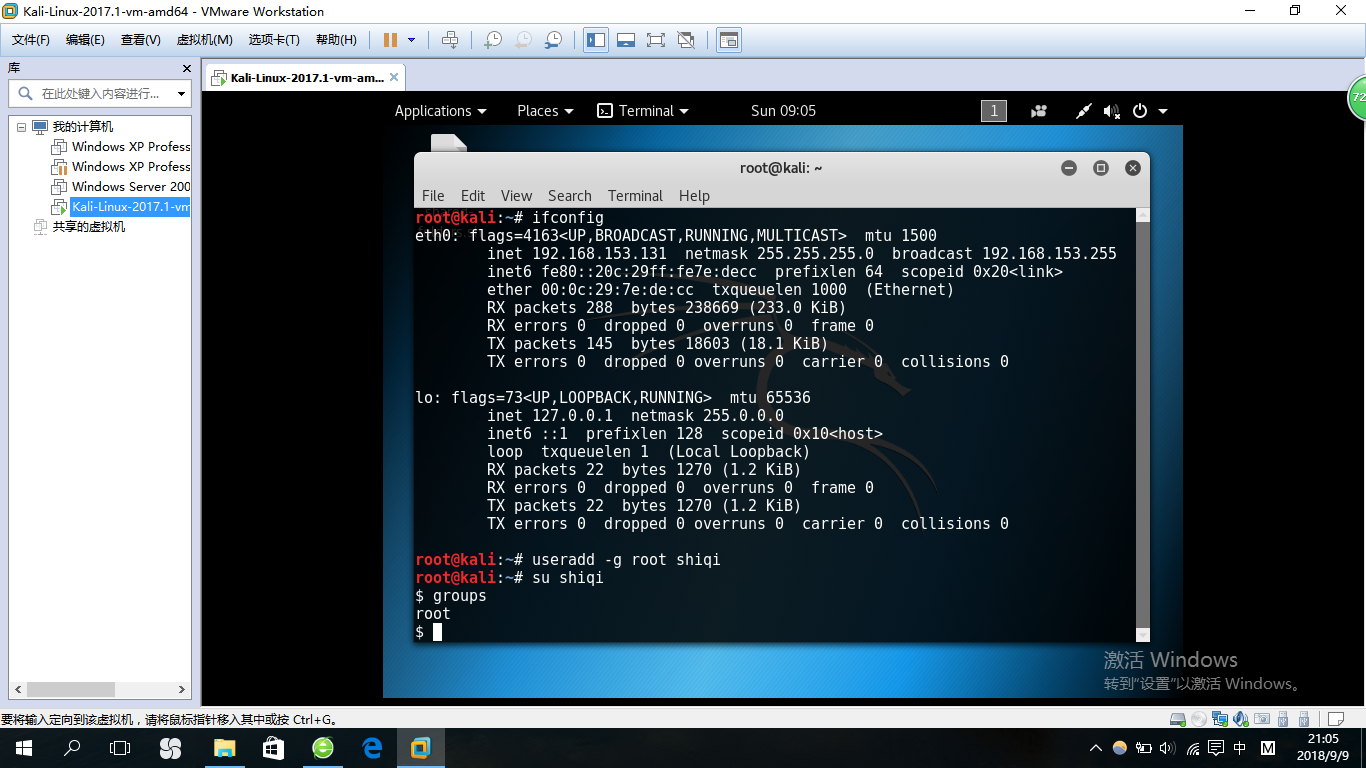
Task: Open the 文件(F) menu
Action: [x=31, y=40]
